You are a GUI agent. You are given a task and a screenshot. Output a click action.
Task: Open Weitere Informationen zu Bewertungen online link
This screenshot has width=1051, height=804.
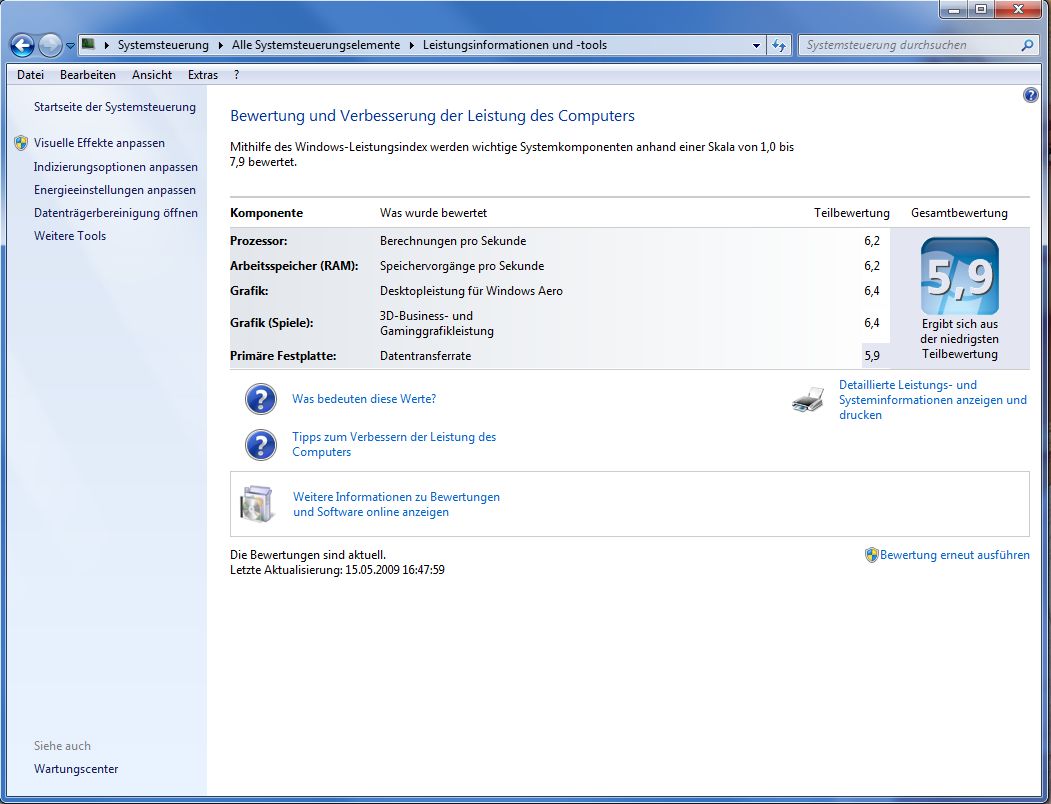396,504
